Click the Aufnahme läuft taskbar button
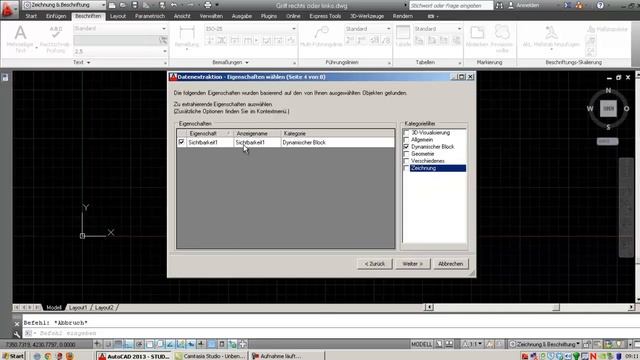This screenshot has height=360, width=640. click(x=287, y=356)
